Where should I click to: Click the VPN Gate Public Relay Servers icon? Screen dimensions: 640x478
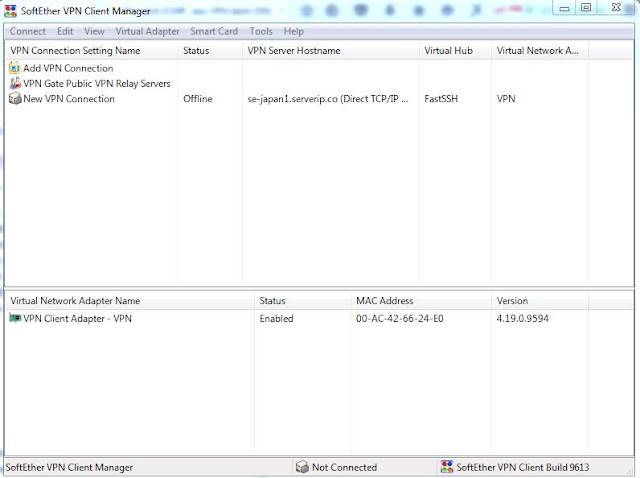click(15, 83)
